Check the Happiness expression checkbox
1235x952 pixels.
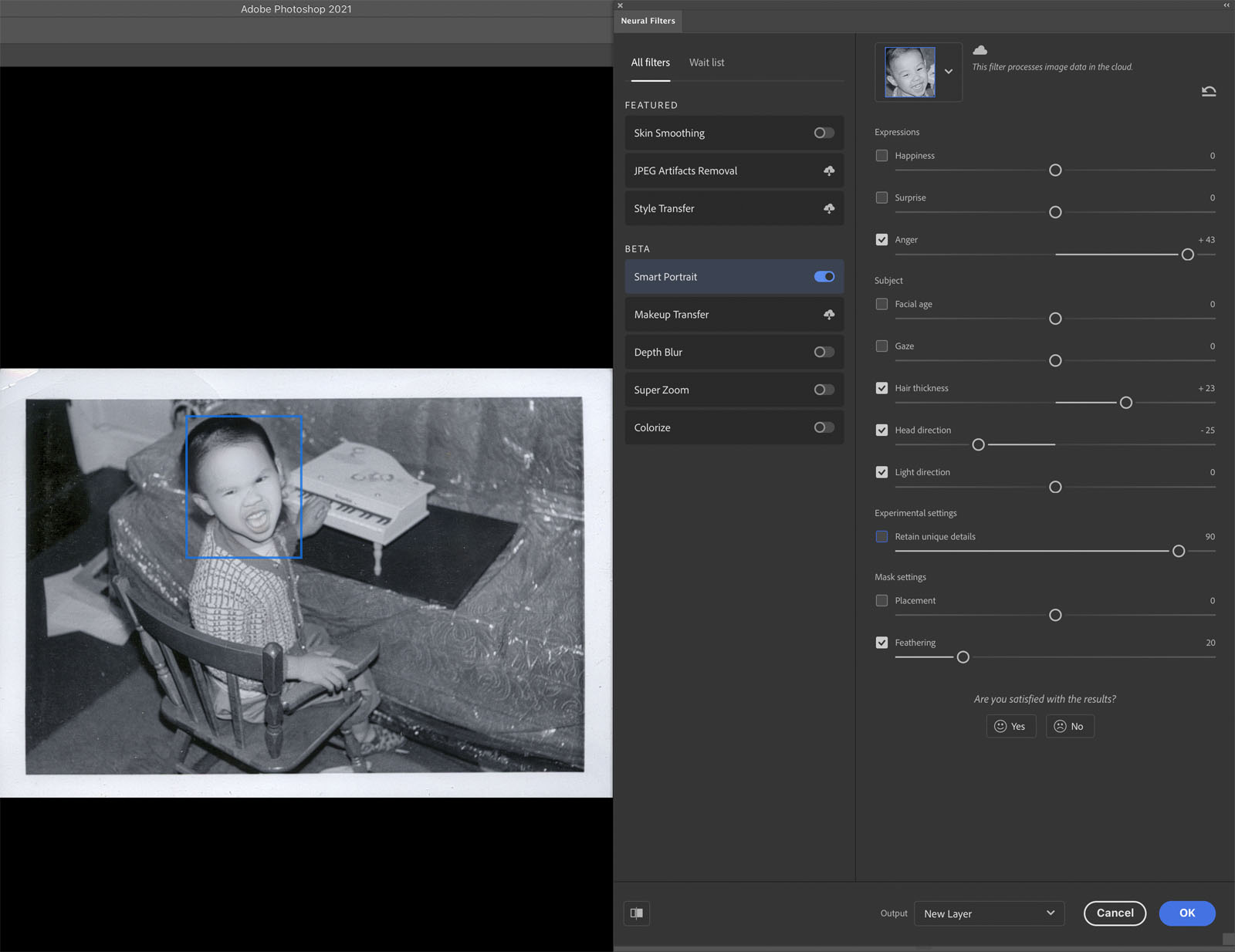881,155
